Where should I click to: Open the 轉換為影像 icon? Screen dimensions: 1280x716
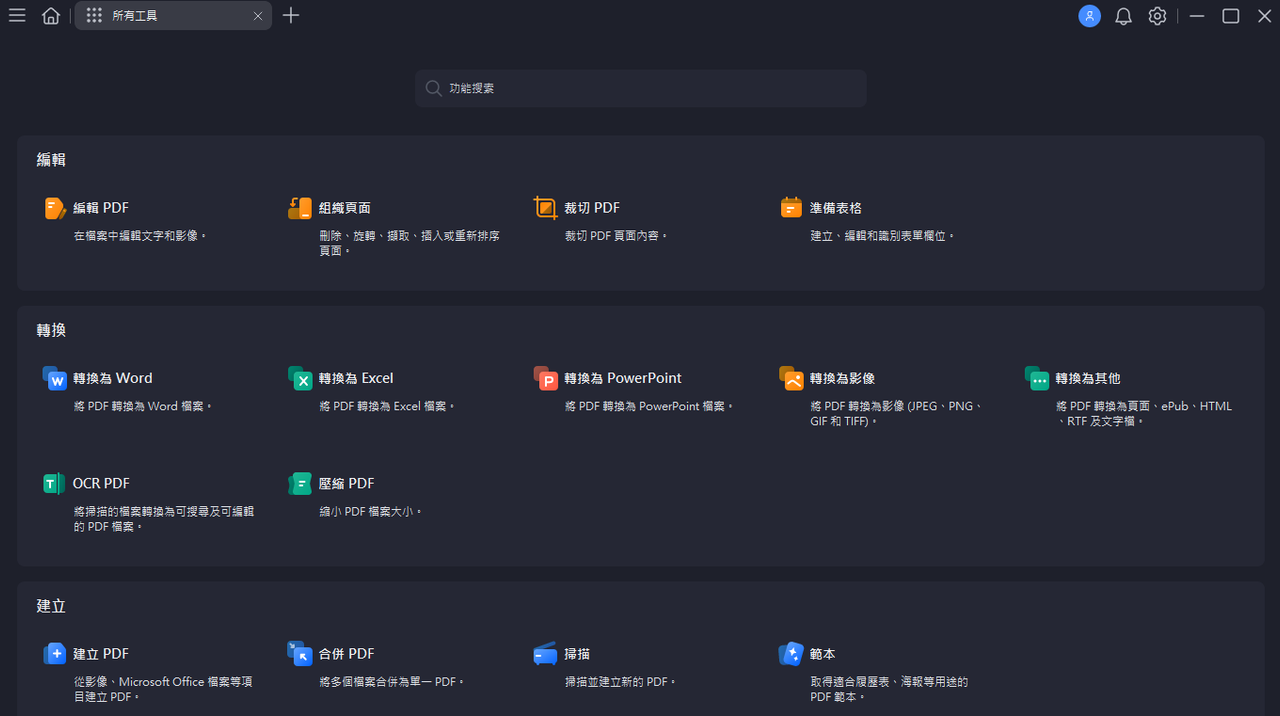coord(791,378)
